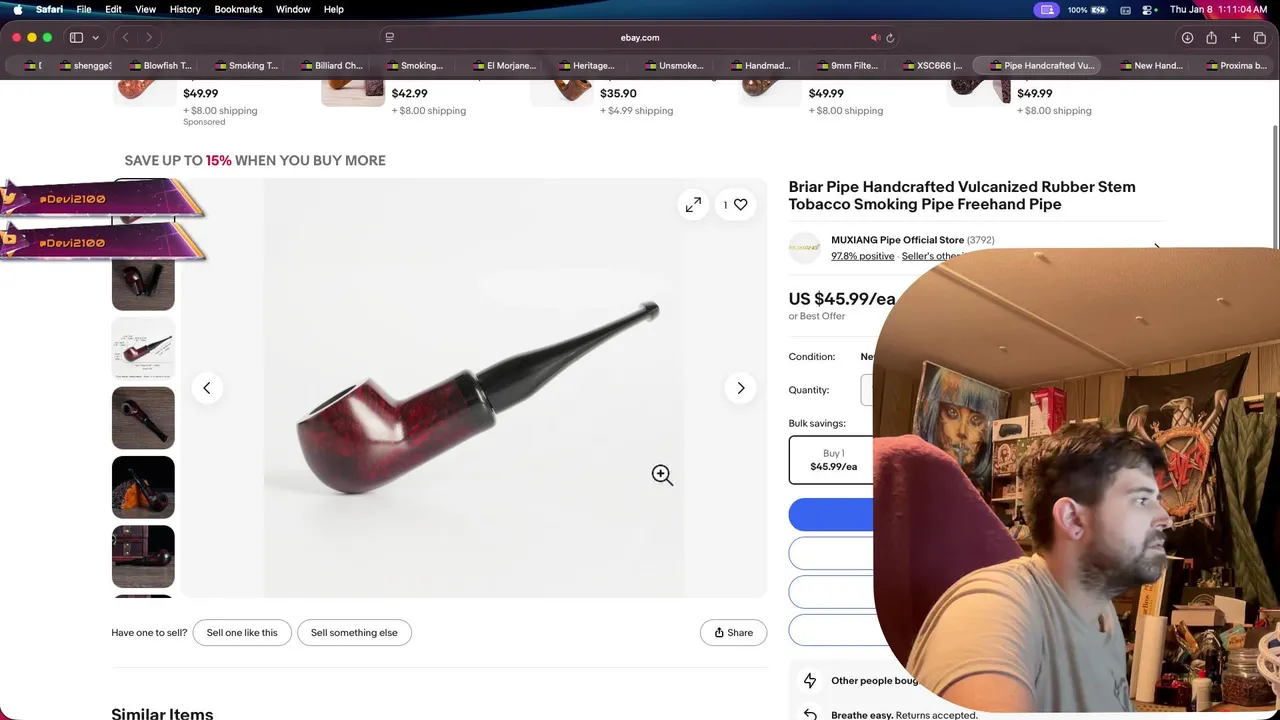Add the pipe to watchlist heart
Screen dimensions: 1280x720
(x=735, y=204)
